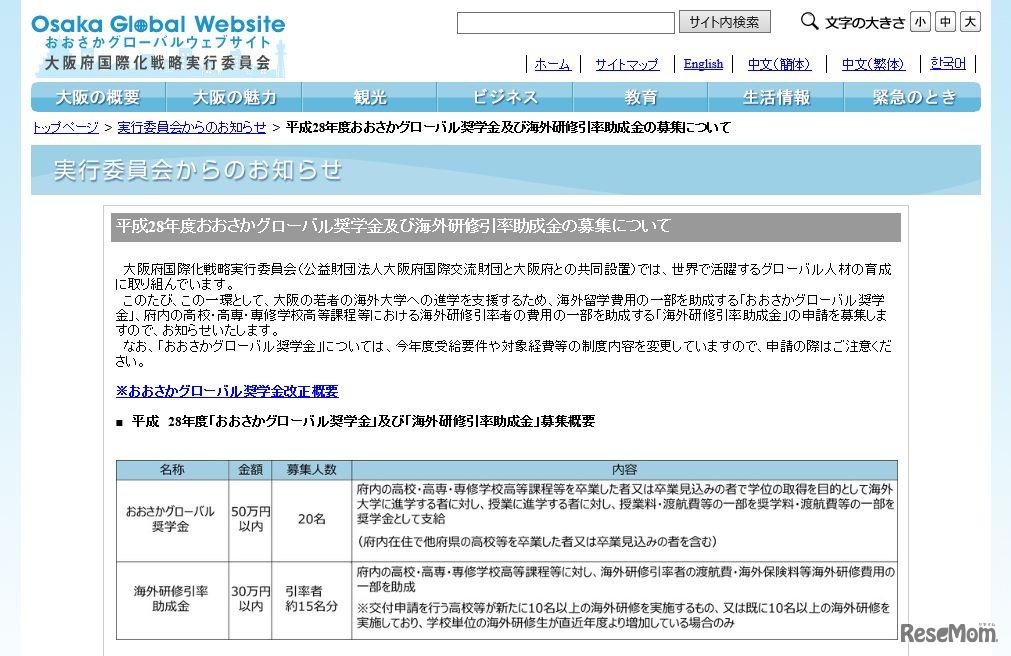Click inside the site search input field
Viewport: 1011px width, 656px height.
point(565,20)
